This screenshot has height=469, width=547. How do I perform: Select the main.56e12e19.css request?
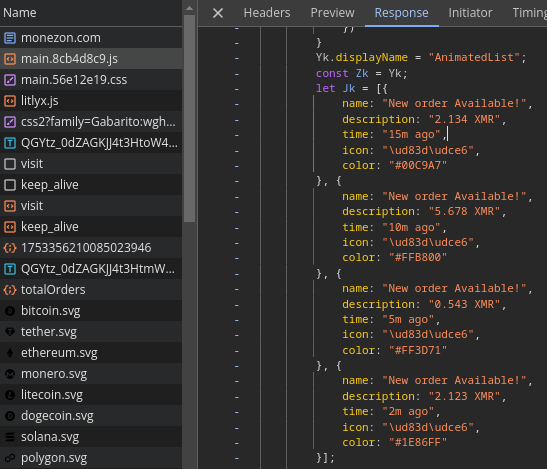click(91, 80)
